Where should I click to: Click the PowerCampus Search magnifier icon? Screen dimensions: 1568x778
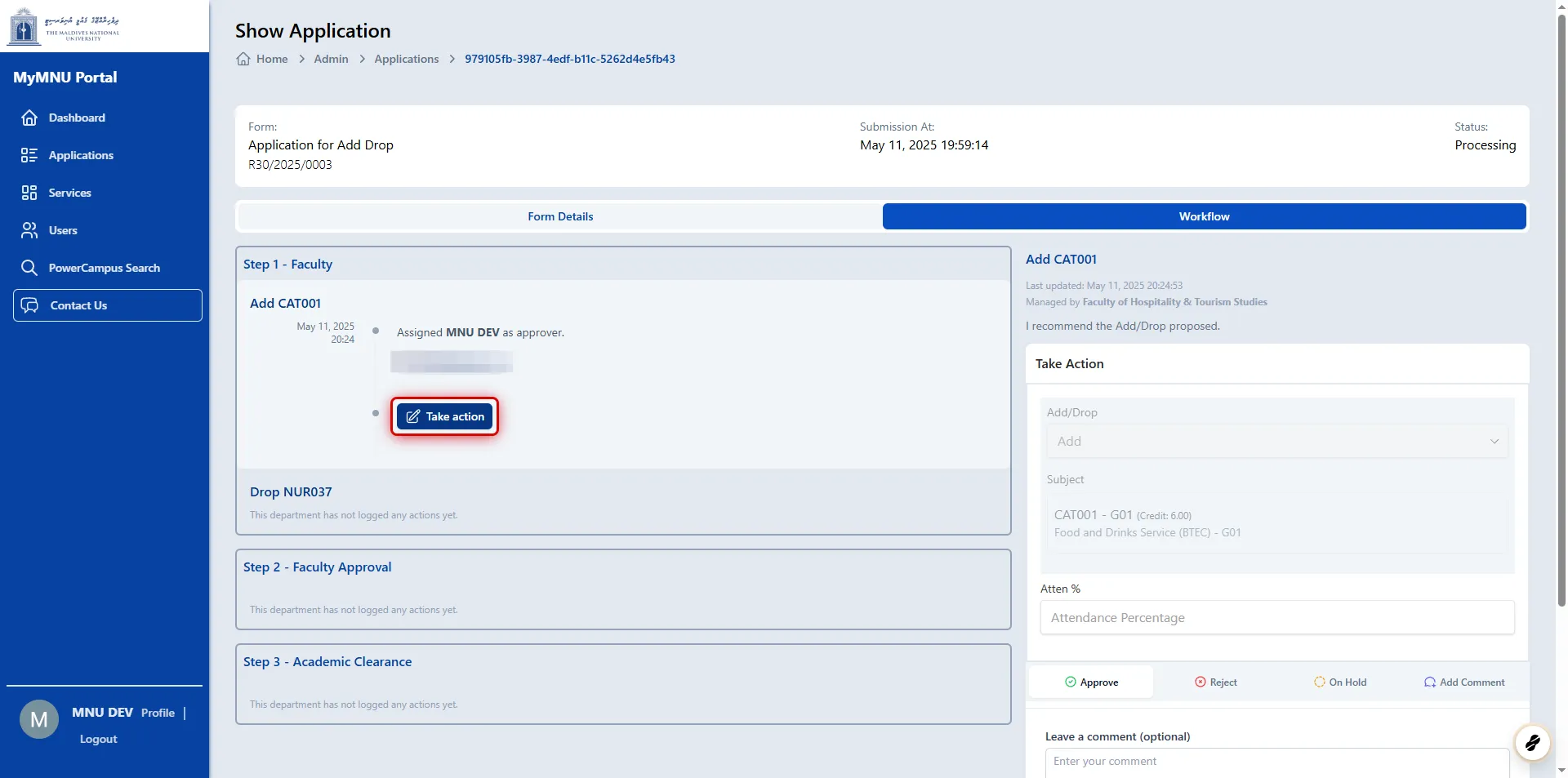[x=29, y=268]
